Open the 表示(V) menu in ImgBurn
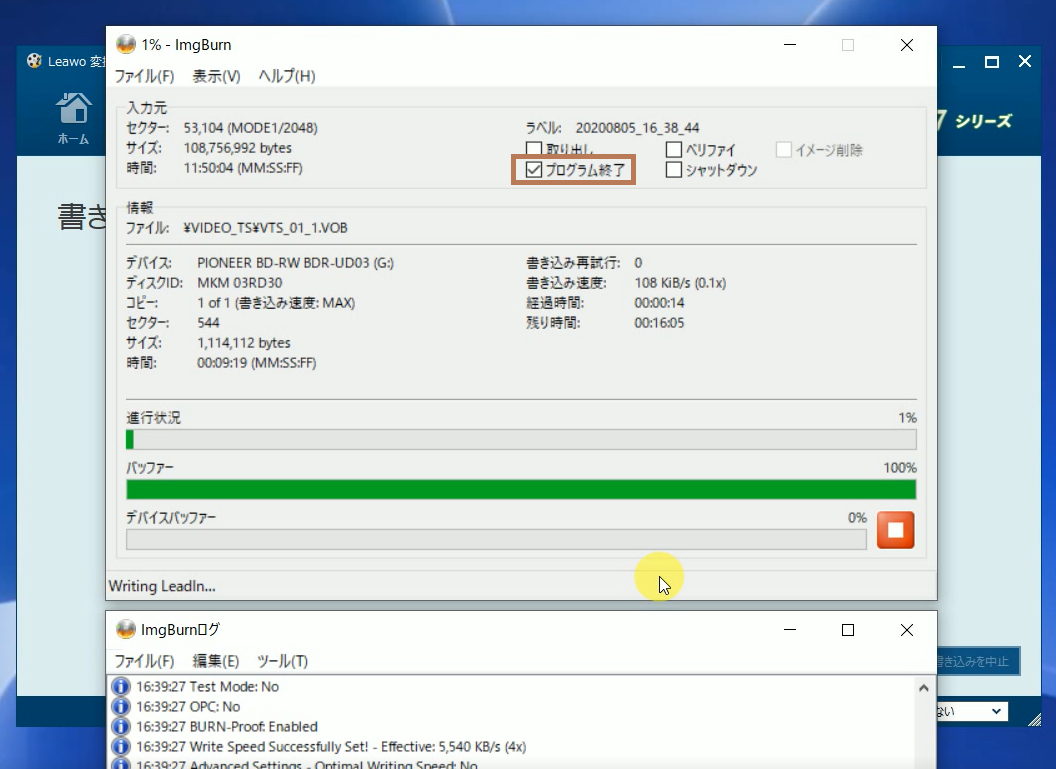The height and width of the screenshot is (769, 1056). [216, 76]
